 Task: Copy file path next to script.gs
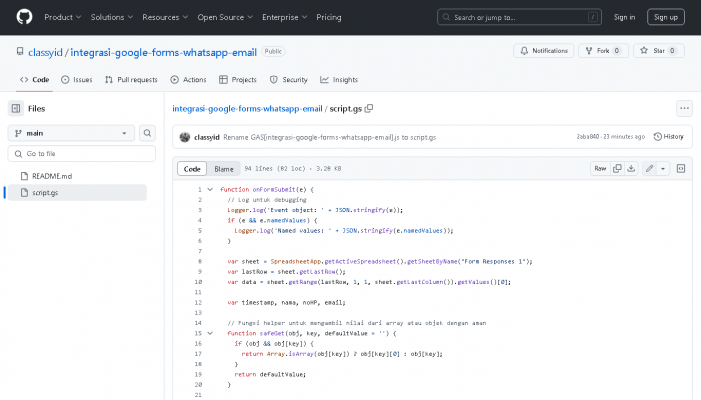coord(369,108)
